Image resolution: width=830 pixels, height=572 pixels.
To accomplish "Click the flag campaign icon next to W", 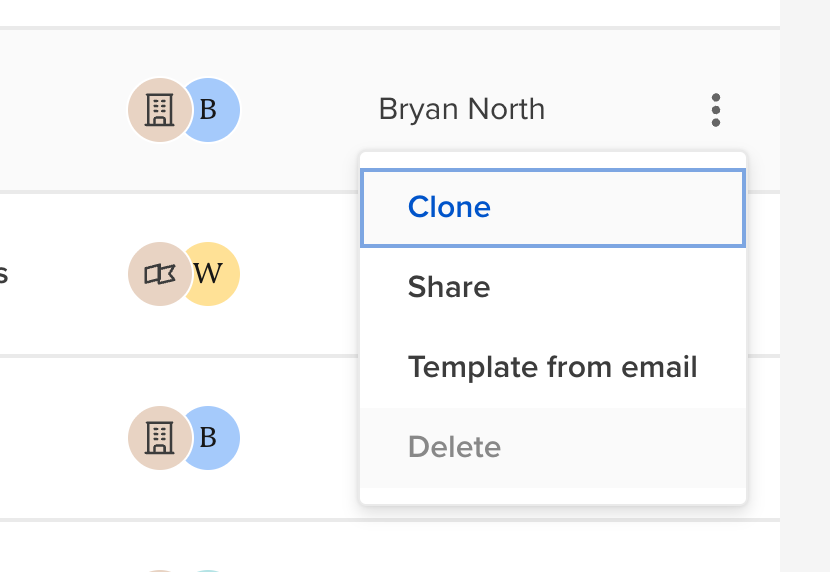I will pos(160,274).
